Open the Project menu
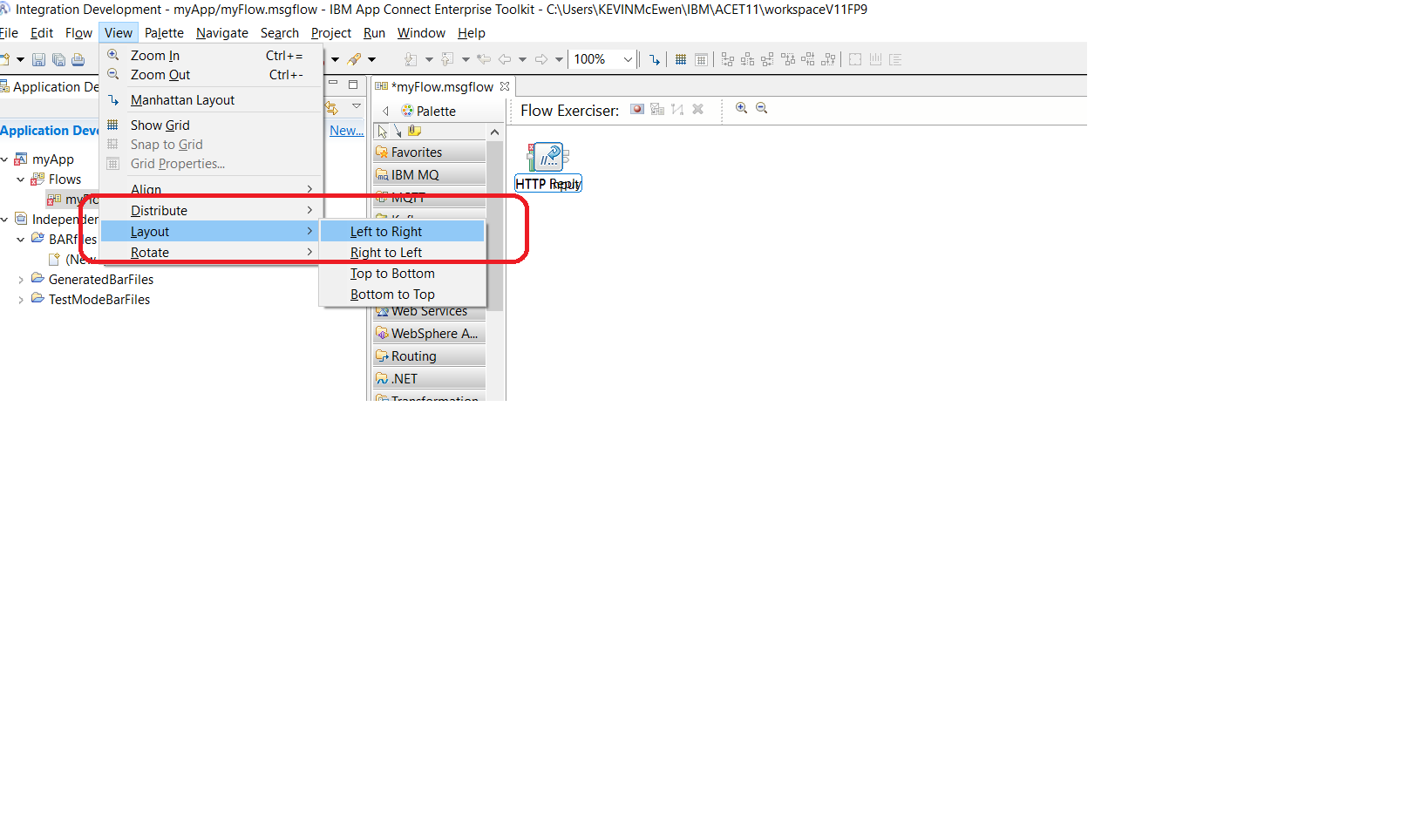The image size is (1414, 840). pyautogui.click(x=331, y=33)
